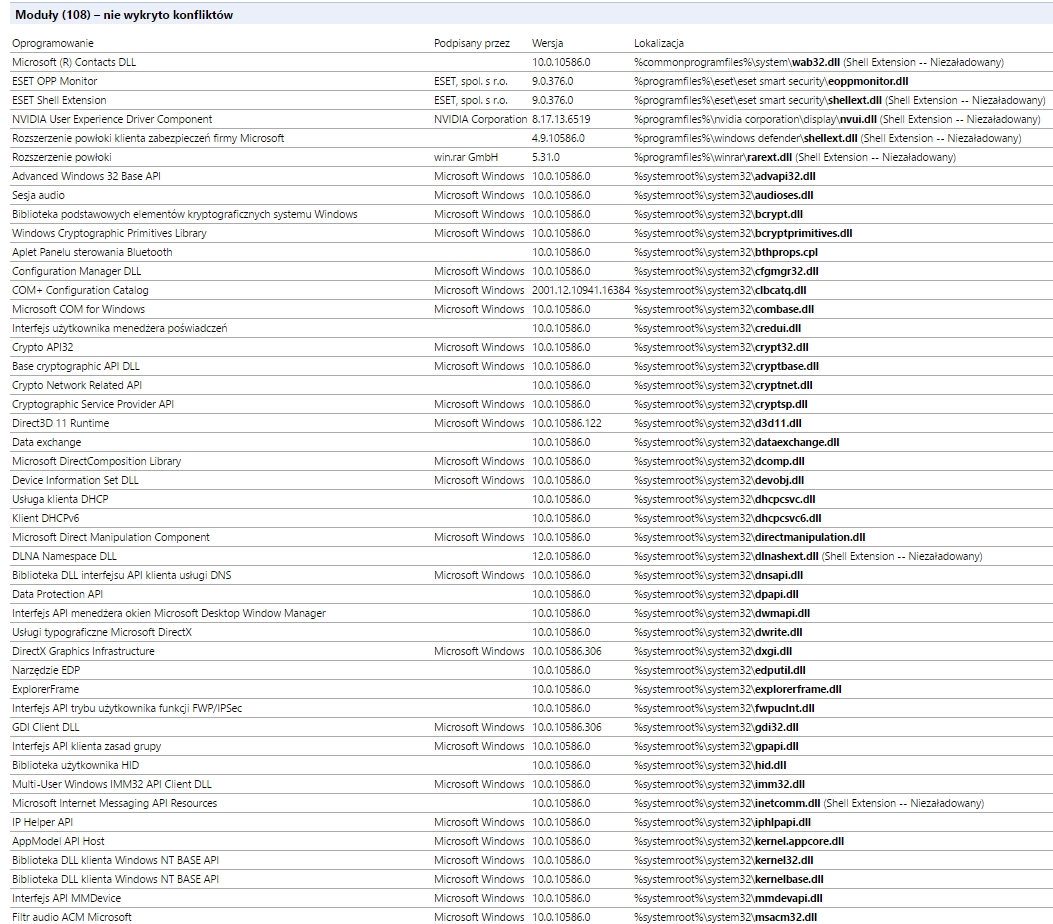1053x924 pixels.
Task: Click "Microsoft DirectComposition Library"
Action: (x=97, y=461)
